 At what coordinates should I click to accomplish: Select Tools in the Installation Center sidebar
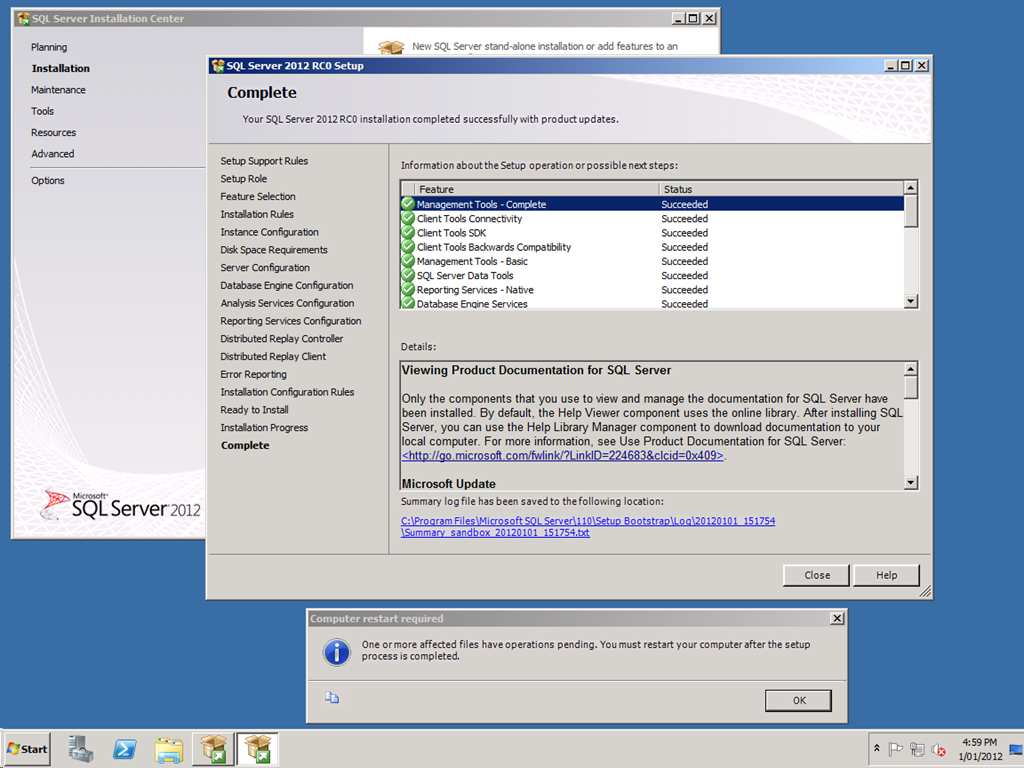pos(42,111)
